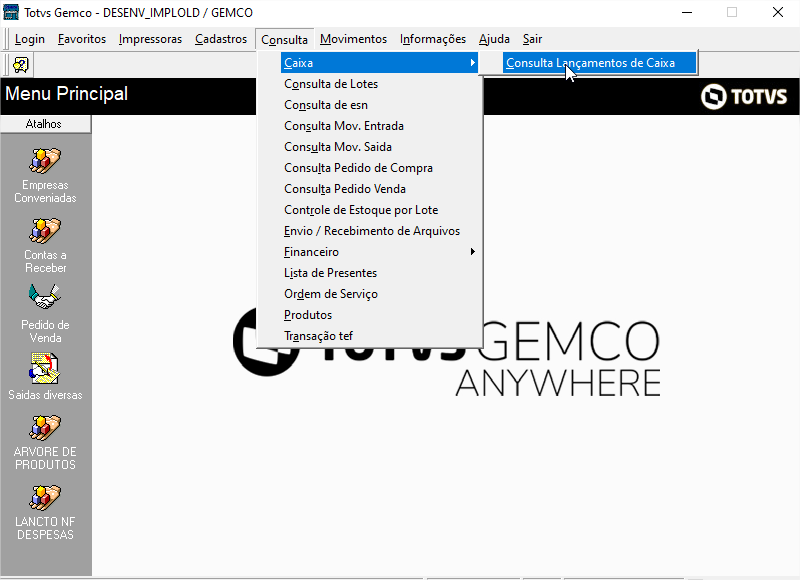The width and height of the screenshot is (800, 580).
Task: Open the Login menu
Action: click(x=30, y=39)
